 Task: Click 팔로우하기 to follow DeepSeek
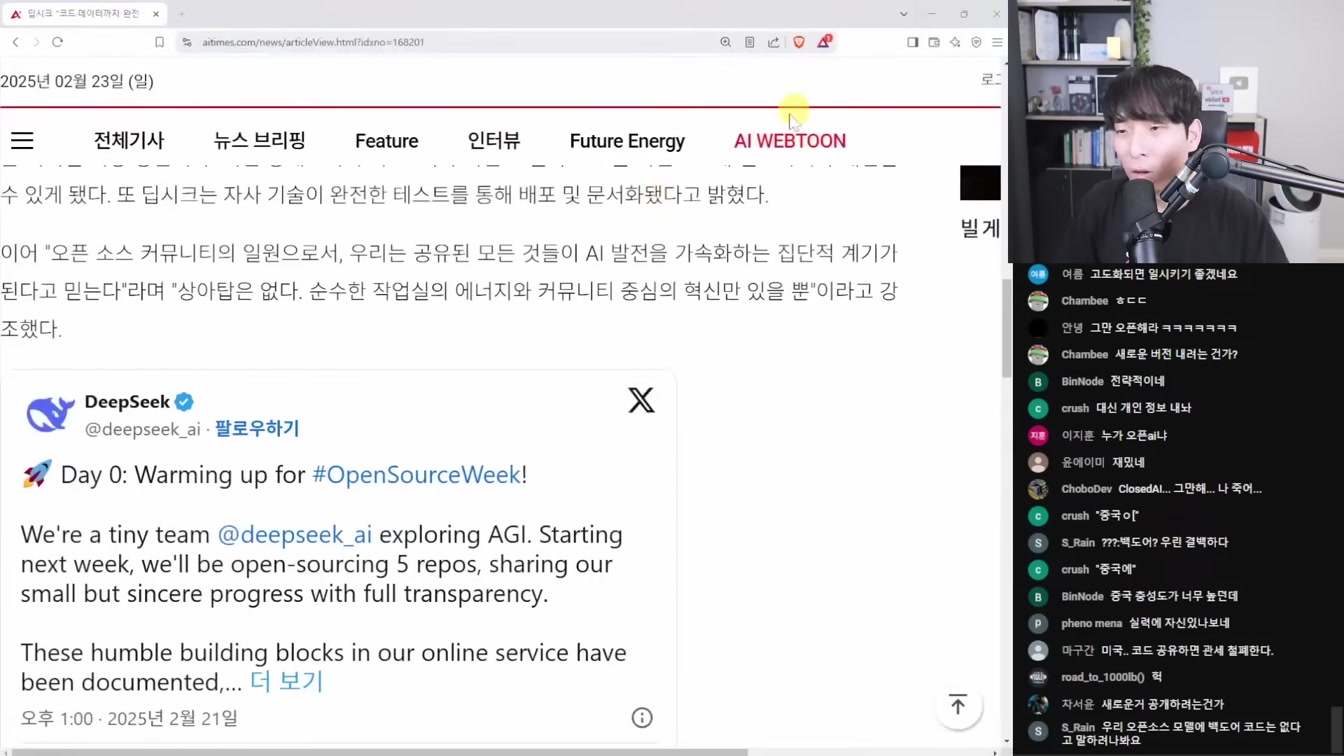click(257, 428)
